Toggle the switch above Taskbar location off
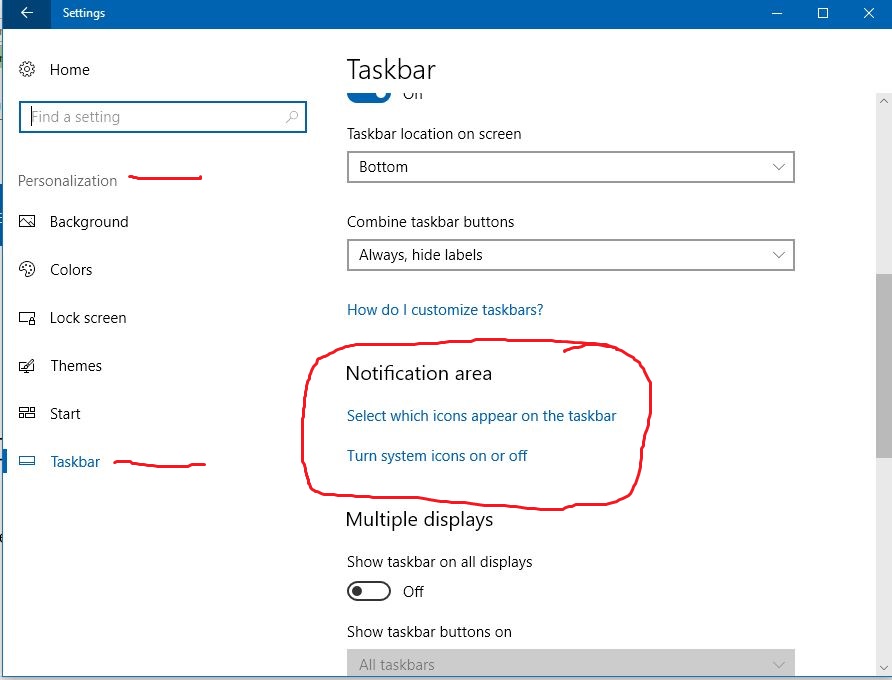 [x=368, y=90]
